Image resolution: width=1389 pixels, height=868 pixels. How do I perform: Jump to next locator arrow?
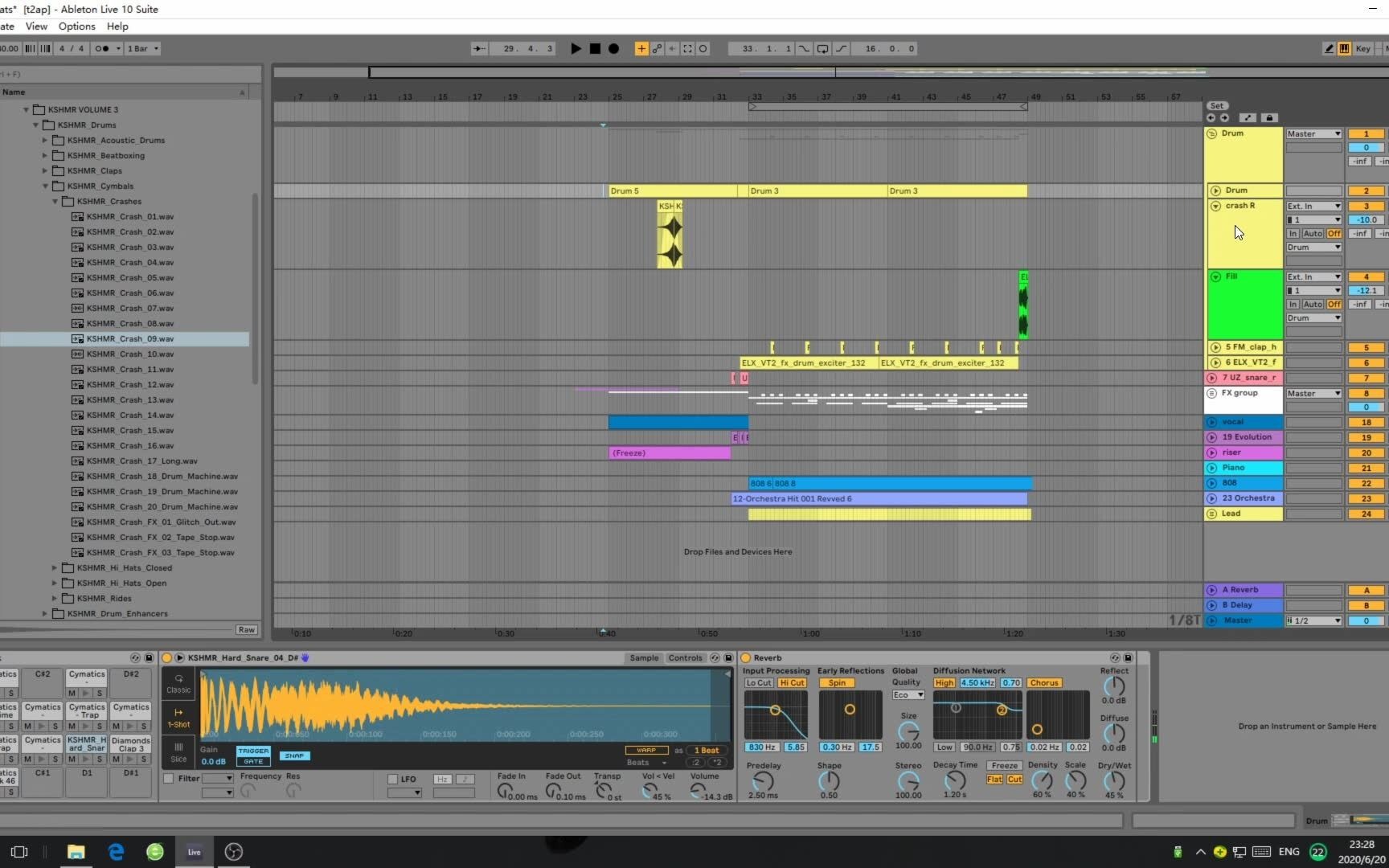1224,117
